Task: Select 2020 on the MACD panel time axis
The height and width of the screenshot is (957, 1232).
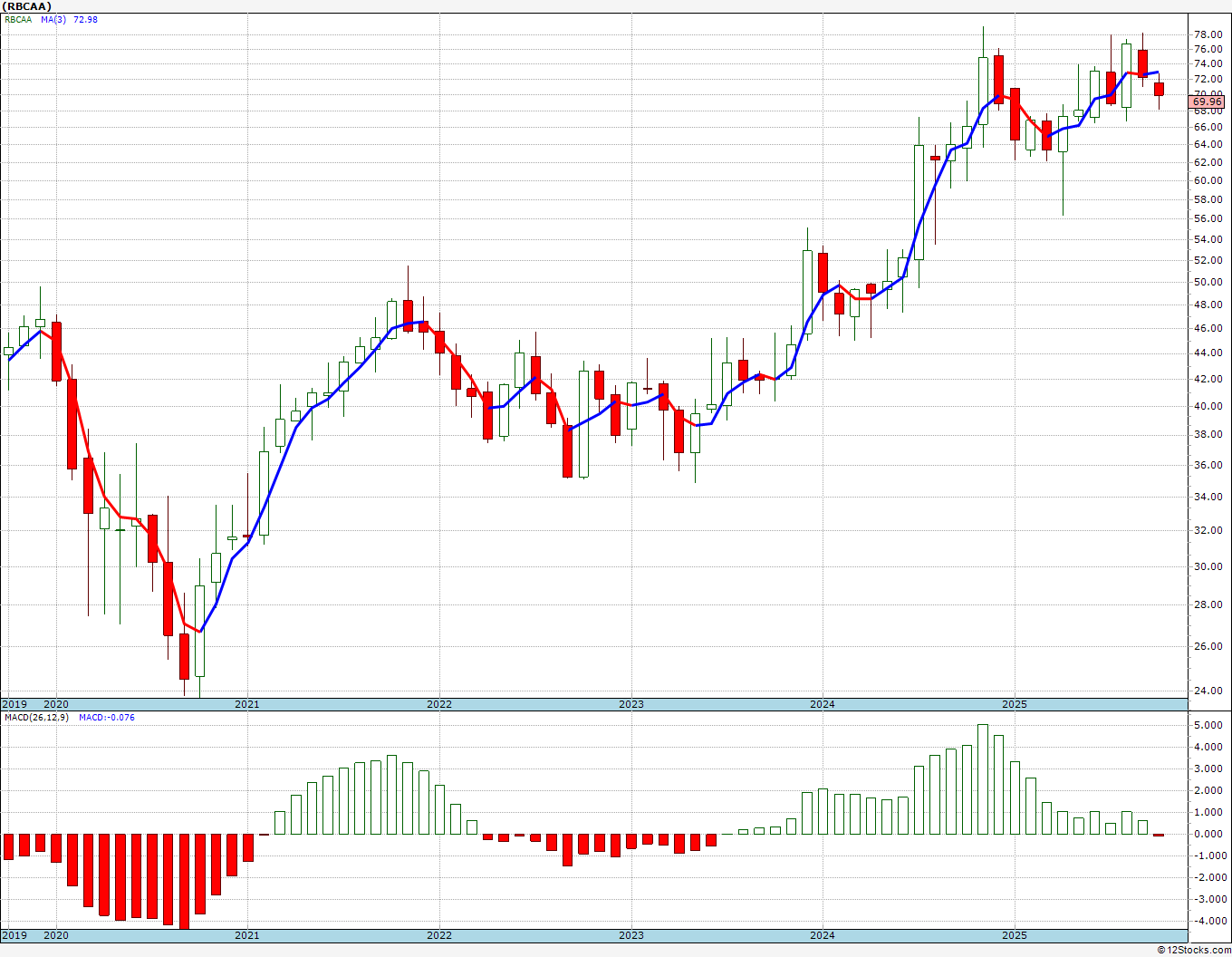Action: click(x=56, y=935)
